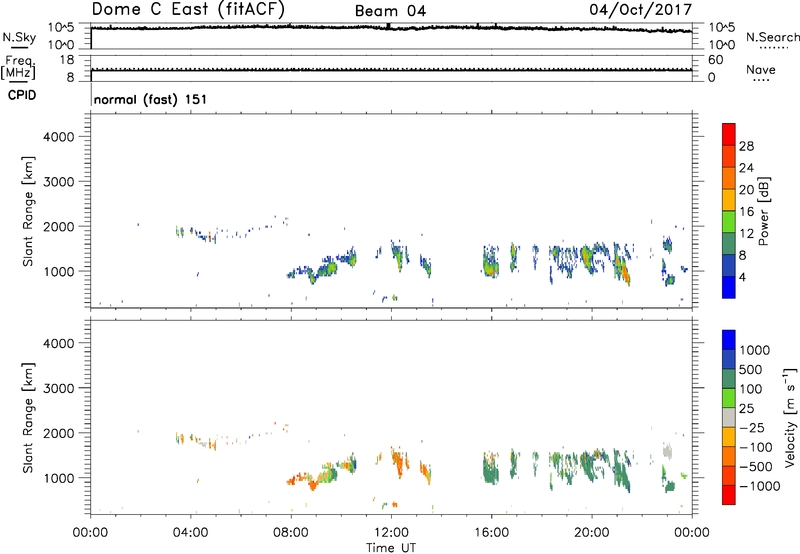Click the '60' Nave axis tick
This screenshot has width=800, height=554.
tap(716, 60)
